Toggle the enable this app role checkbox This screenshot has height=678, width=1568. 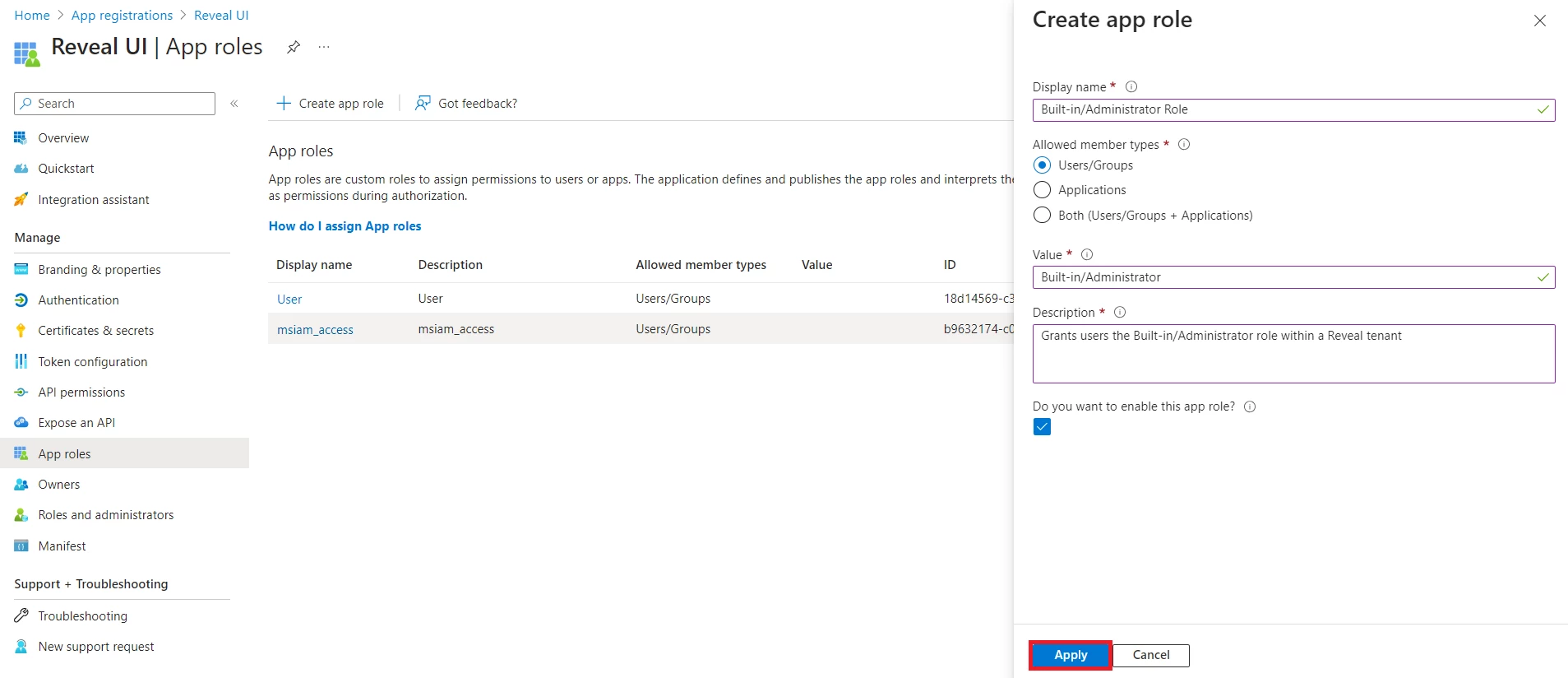(x=1042, y=426)
